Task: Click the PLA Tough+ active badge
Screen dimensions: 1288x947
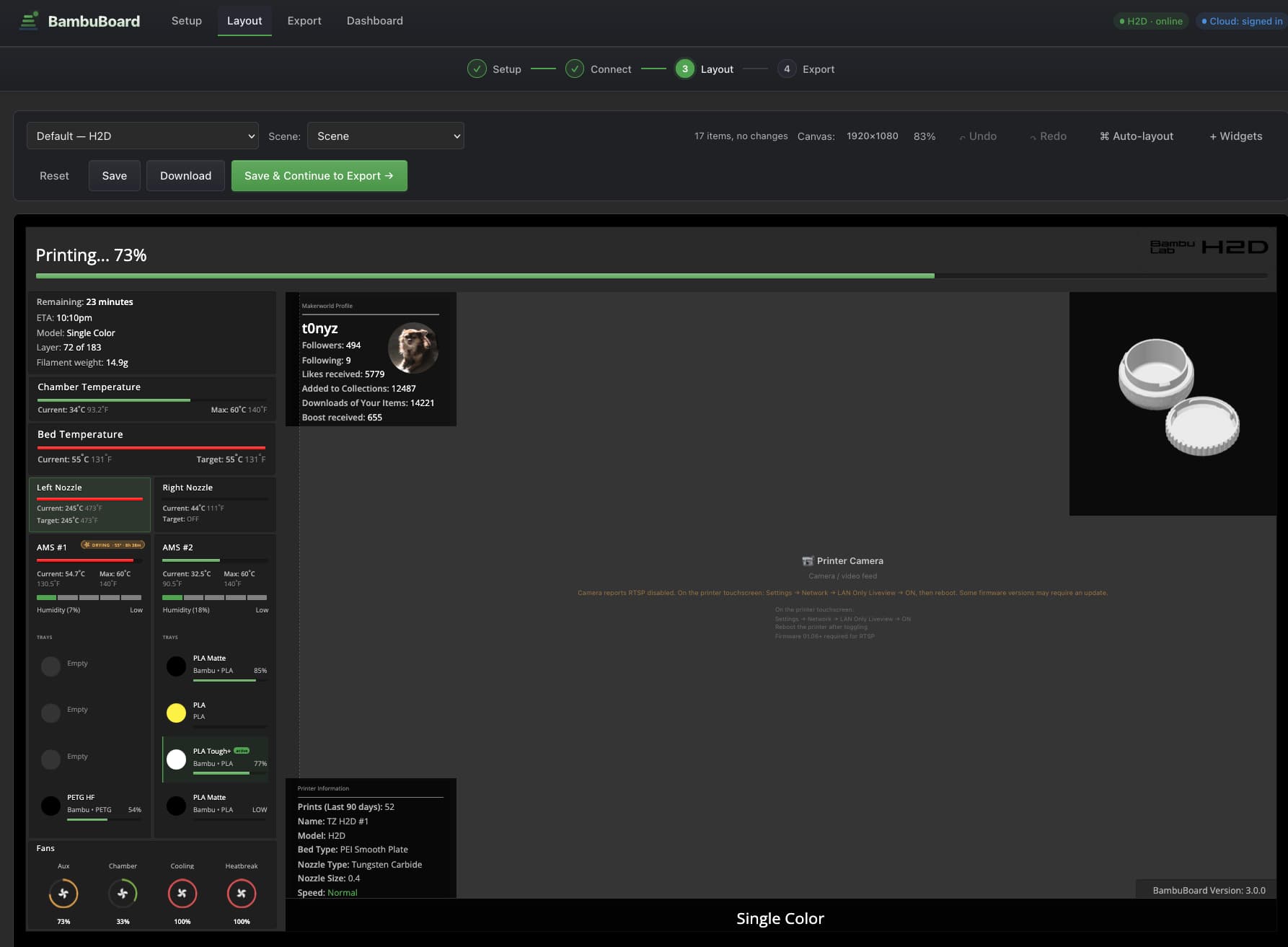Action: click(242, 751)
